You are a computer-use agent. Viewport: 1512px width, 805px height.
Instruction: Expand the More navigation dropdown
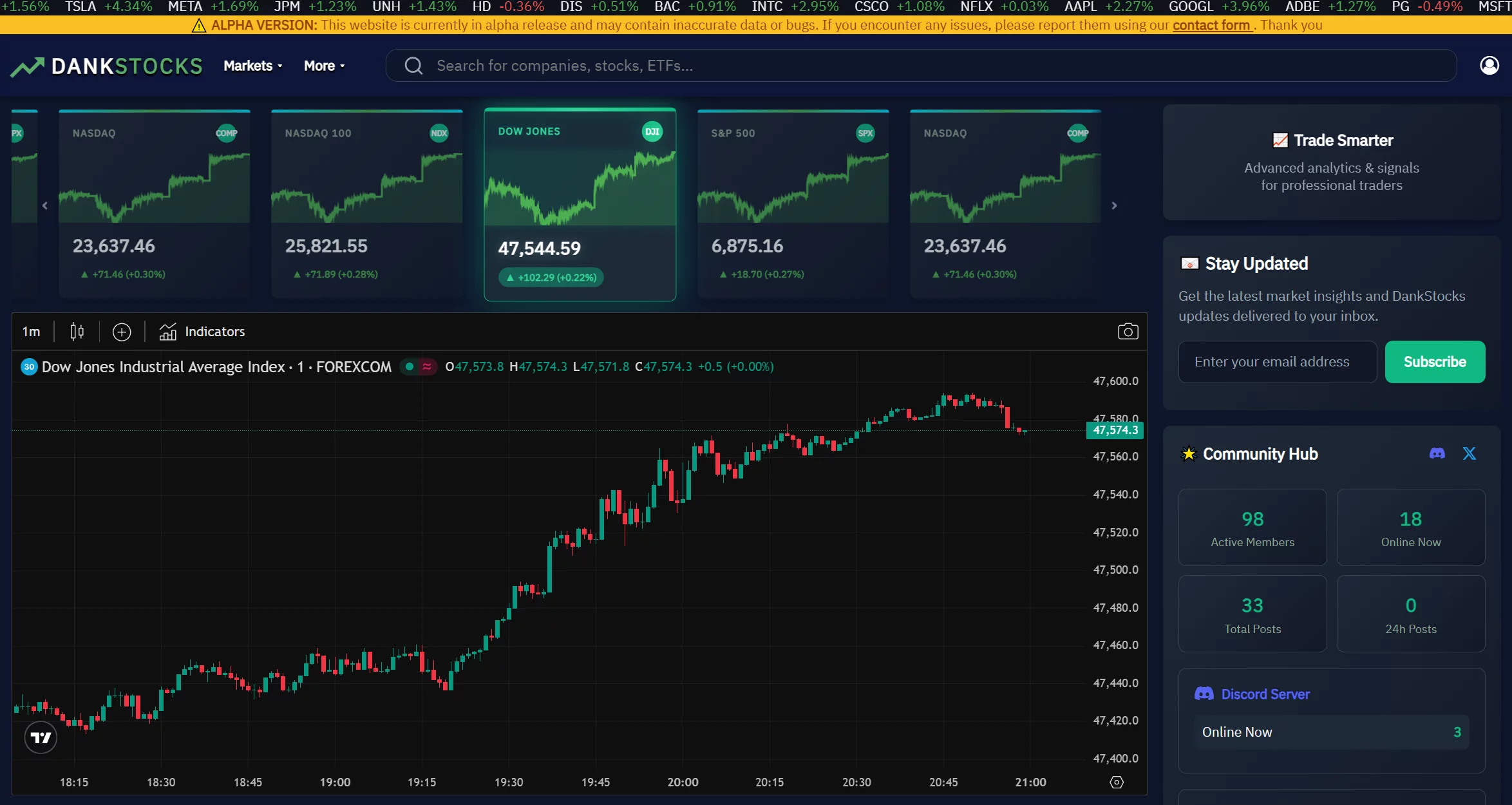pyautogui.click(x=323, y=65)
